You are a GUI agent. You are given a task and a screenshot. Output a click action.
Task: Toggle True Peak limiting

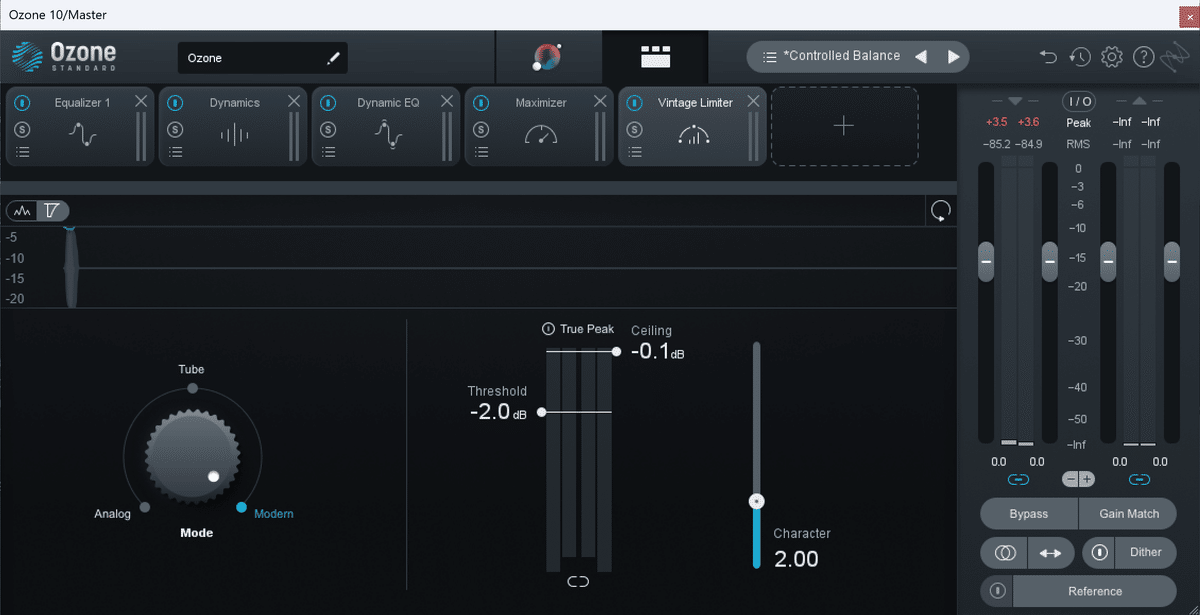coord(548,329)
